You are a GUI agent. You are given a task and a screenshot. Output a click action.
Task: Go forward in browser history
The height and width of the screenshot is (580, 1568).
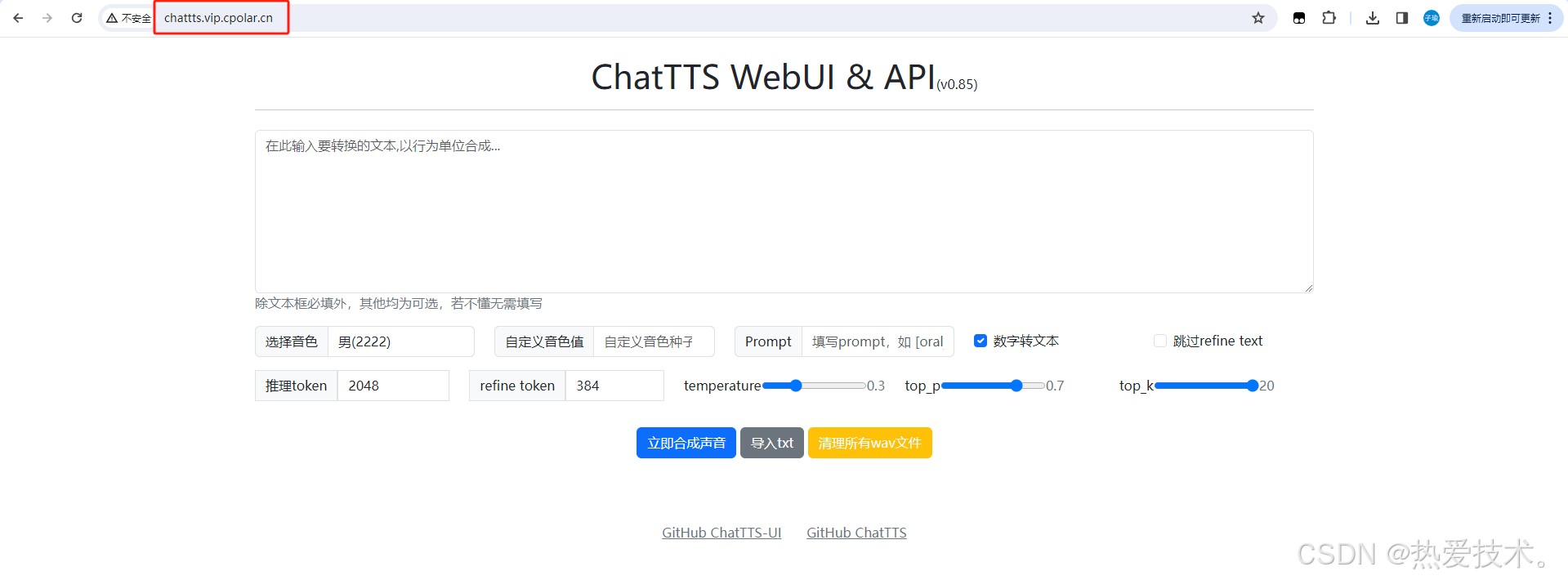(47, 18)
